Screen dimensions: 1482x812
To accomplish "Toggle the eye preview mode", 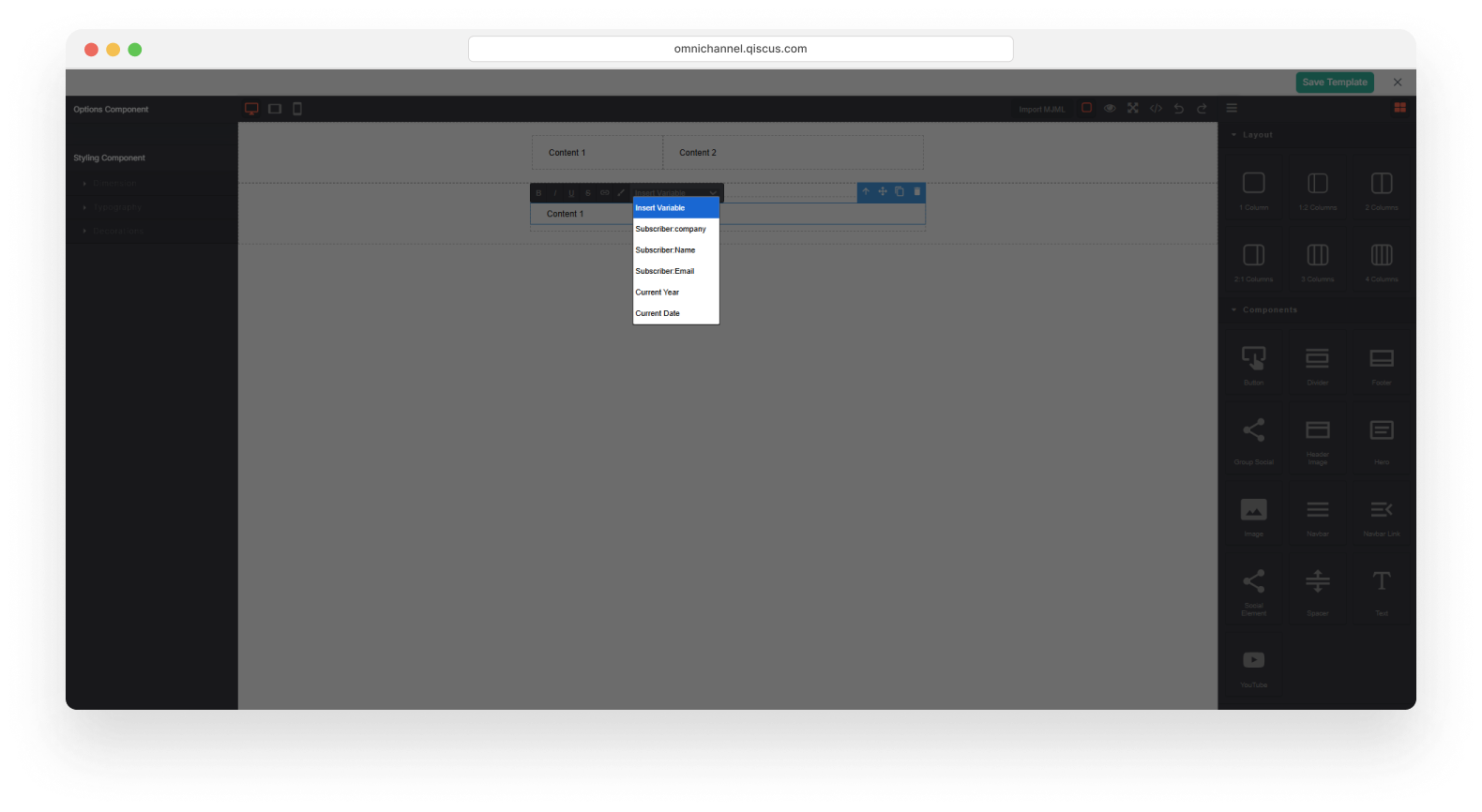I will pyautogui.click(x=1110, y=108).
